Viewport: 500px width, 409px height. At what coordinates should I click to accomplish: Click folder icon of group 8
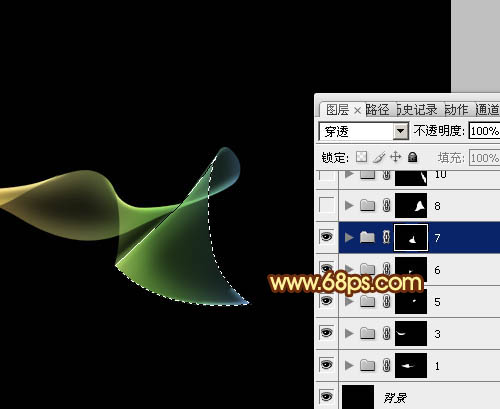tap(367, 205)
